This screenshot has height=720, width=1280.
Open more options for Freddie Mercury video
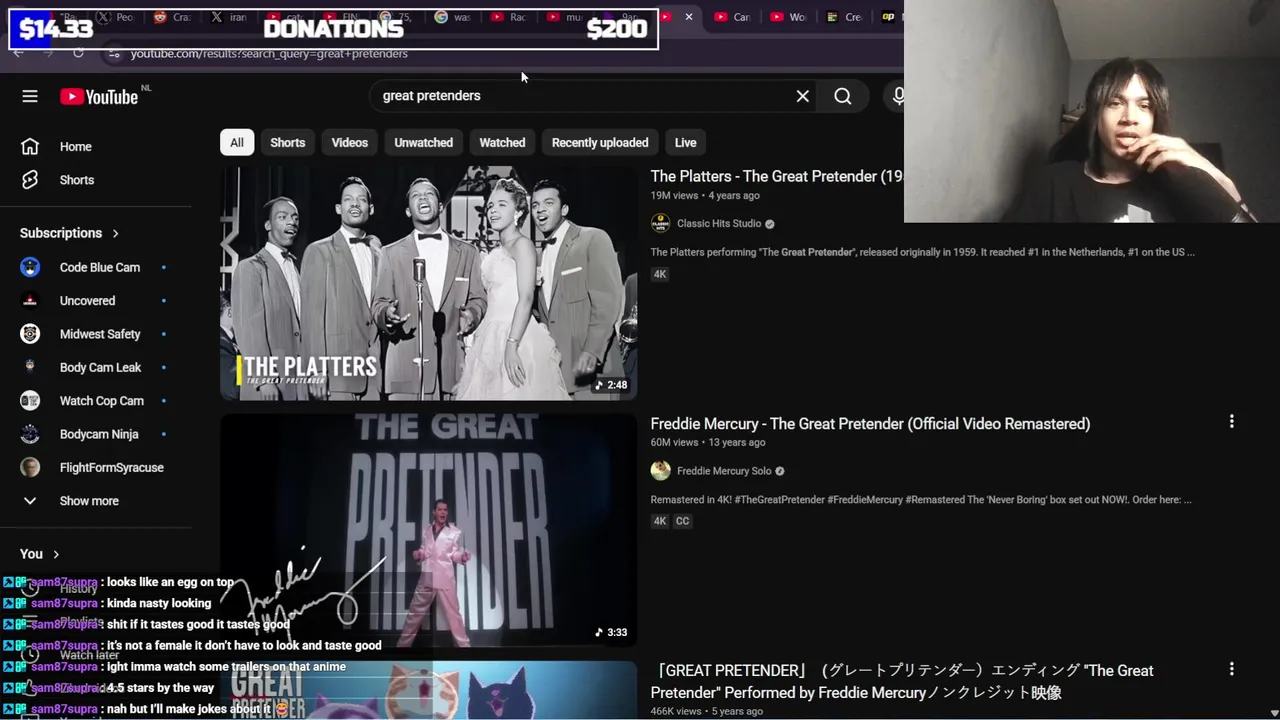point(1231,422)
